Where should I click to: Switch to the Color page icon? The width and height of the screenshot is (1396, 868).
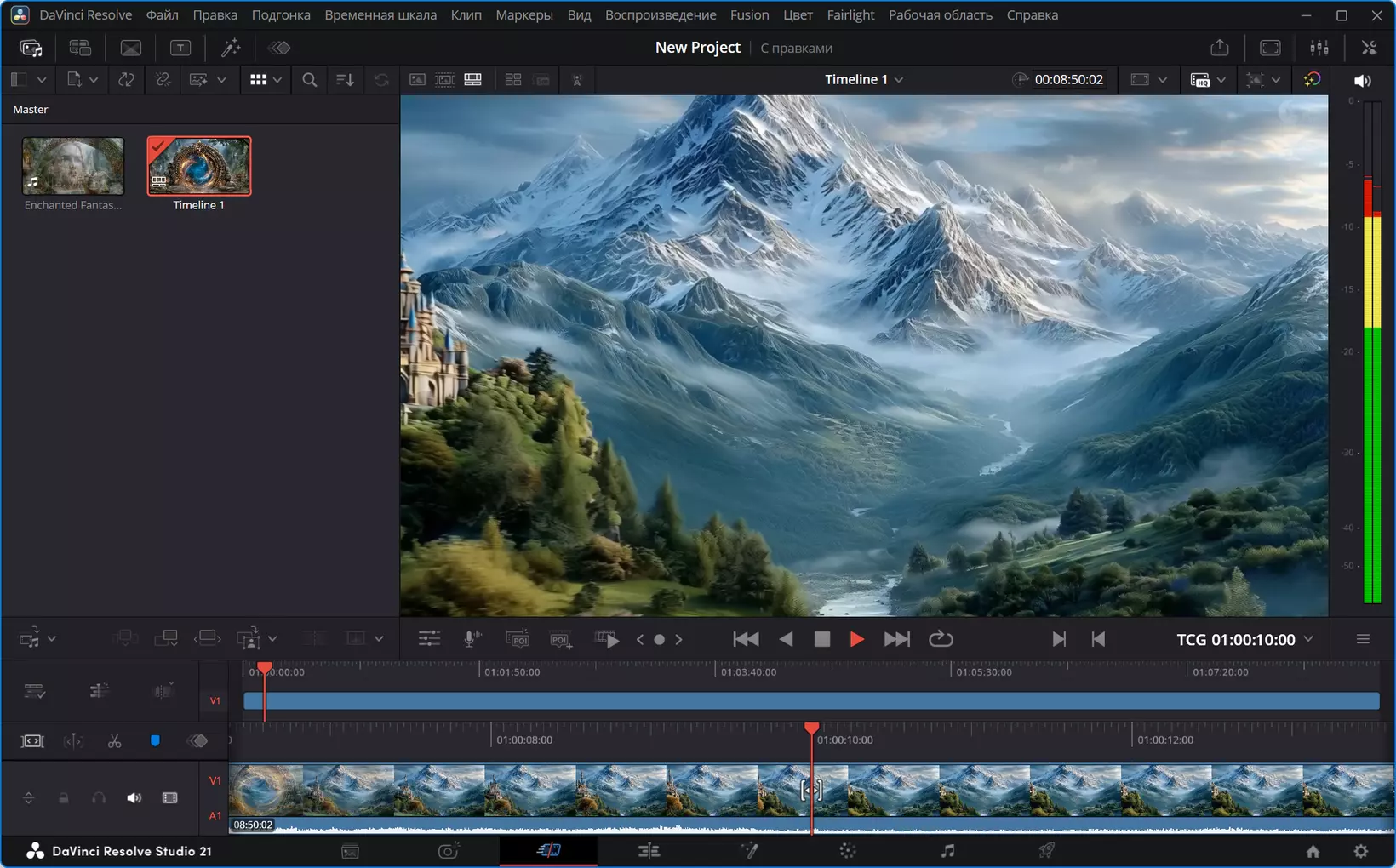848,850
